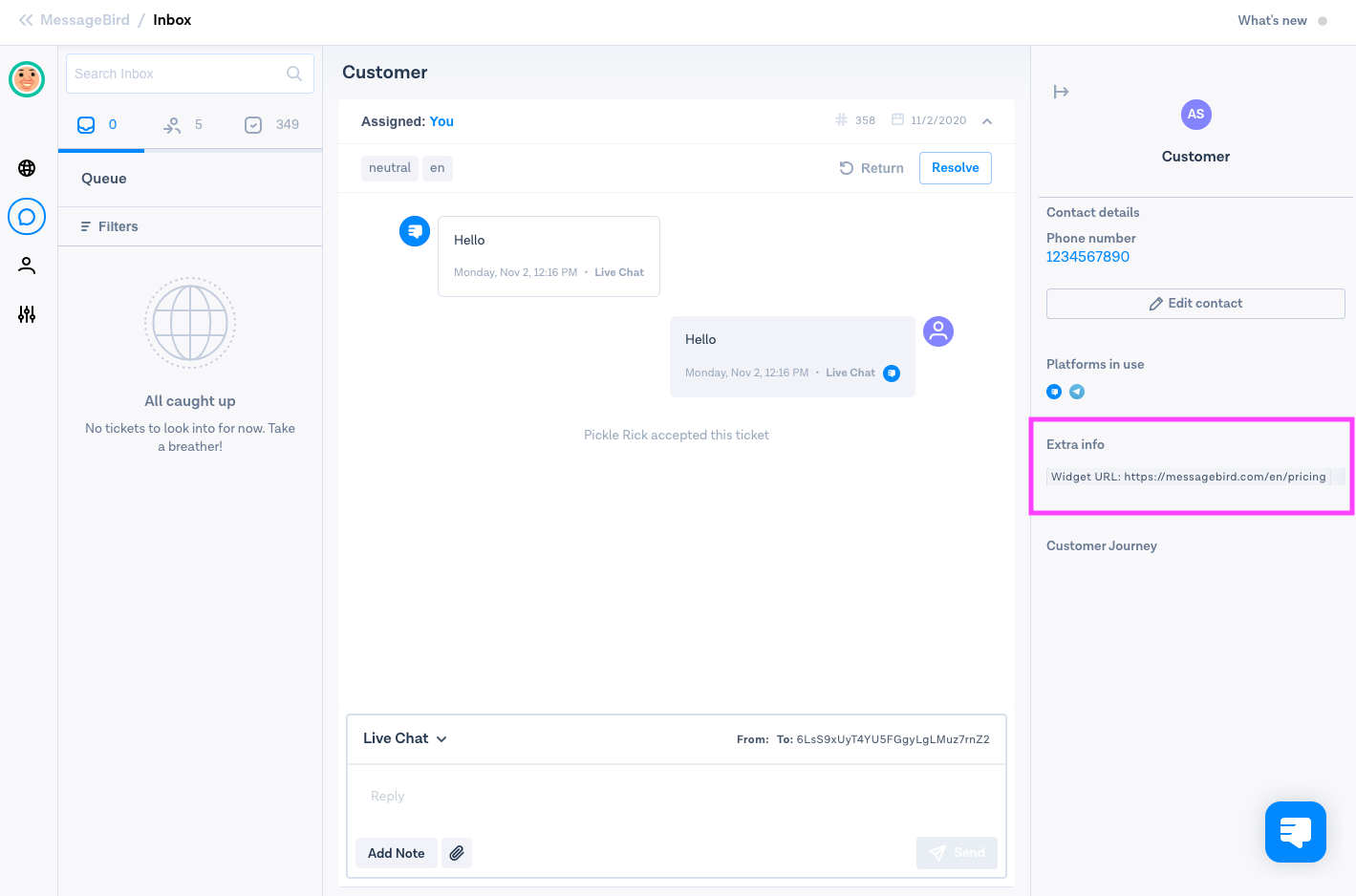Open the settings sliders icon in sidebar
1356x896 pixels.
pyautogui.click(x=27, y=314)
